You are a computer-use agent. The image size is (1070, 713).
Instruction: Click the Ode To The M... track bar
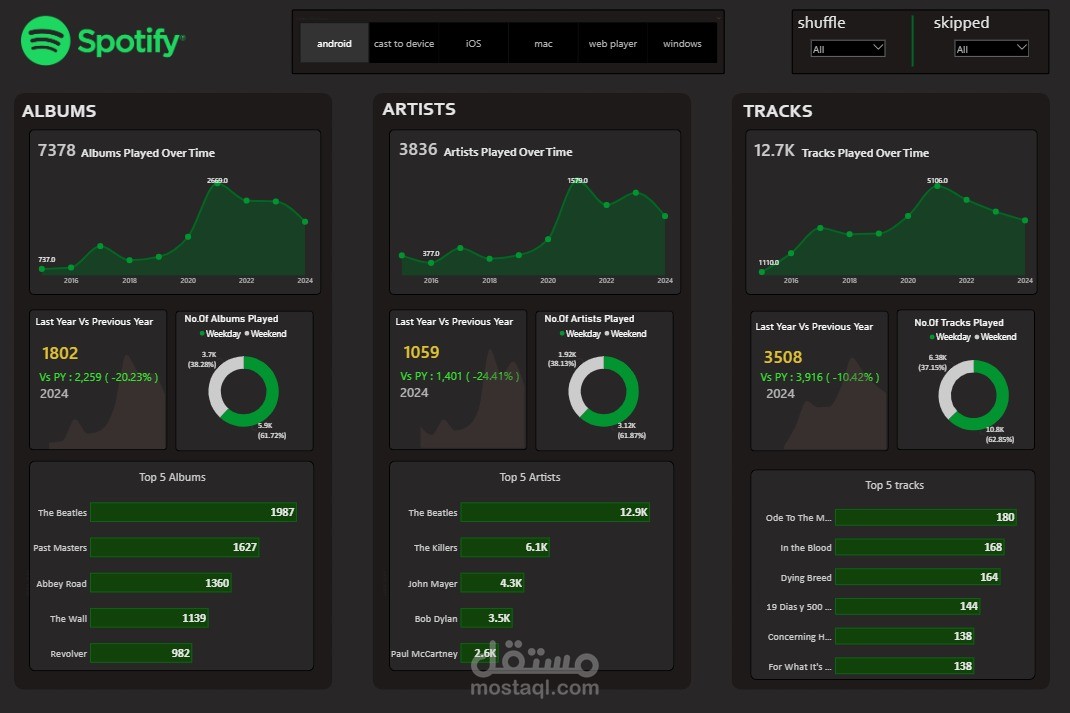coord(926,517)
